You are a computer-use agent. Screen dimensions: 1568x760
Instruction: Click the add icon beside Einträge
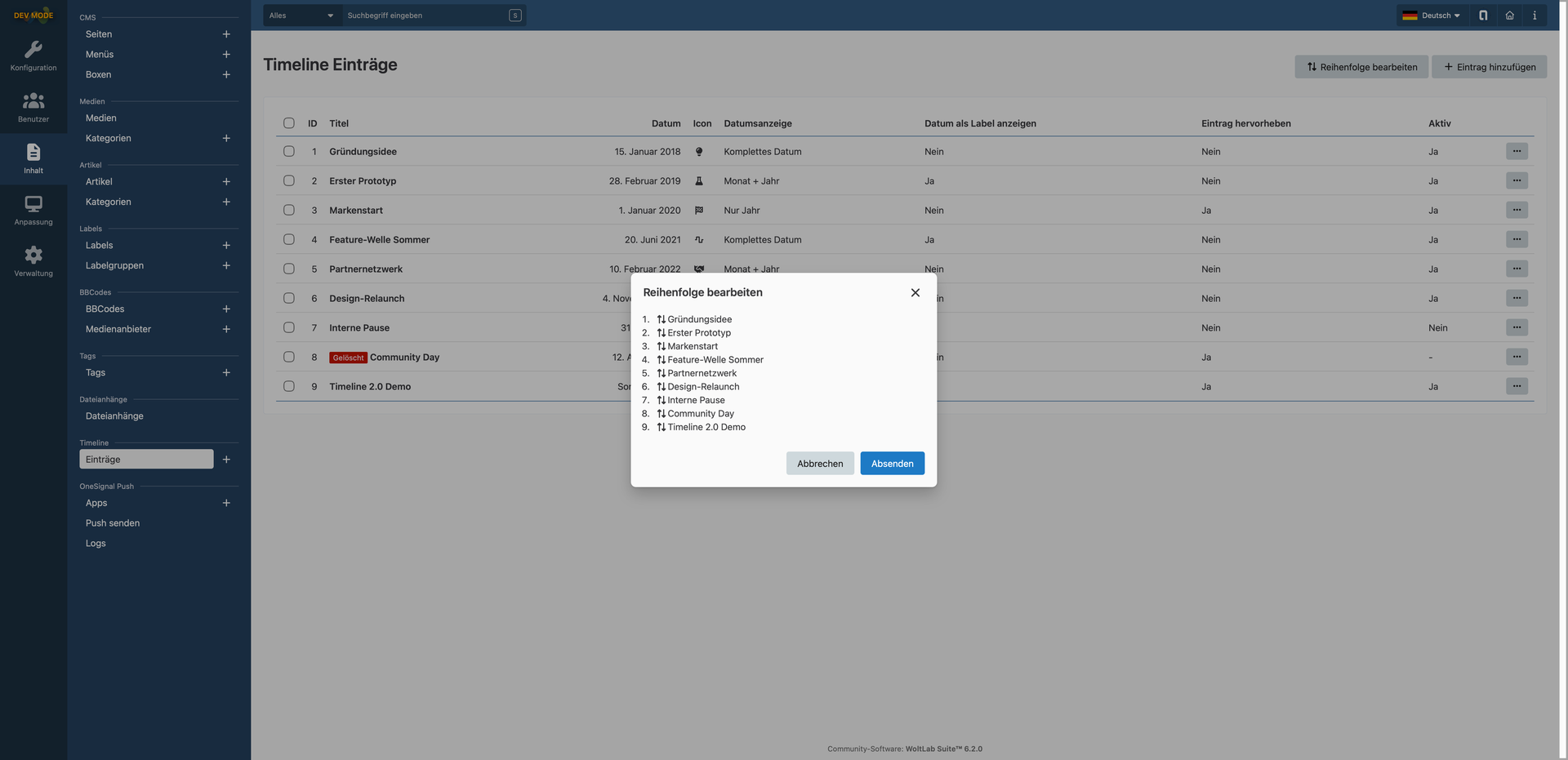click(x=226, y=460)
